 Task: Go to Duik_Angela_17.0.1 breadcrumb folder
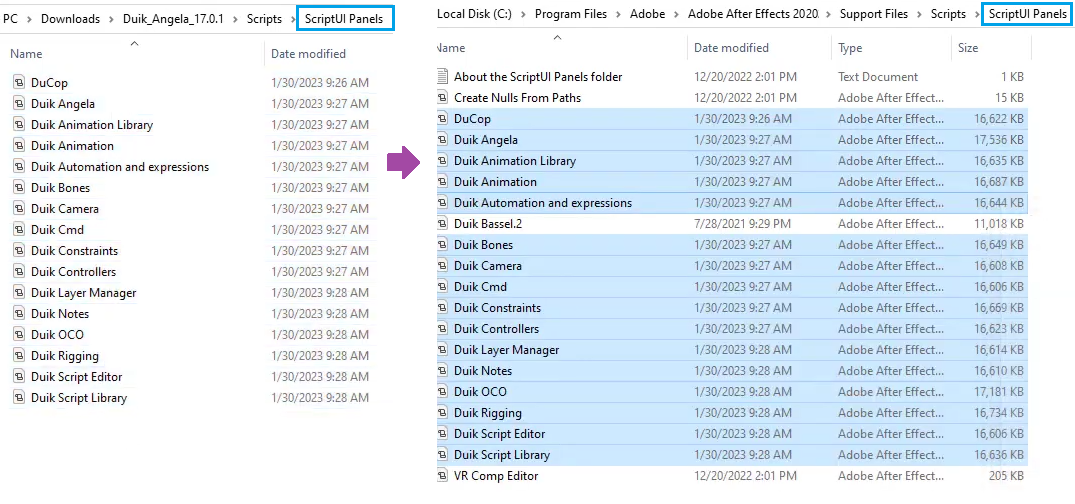click(173, 19)
